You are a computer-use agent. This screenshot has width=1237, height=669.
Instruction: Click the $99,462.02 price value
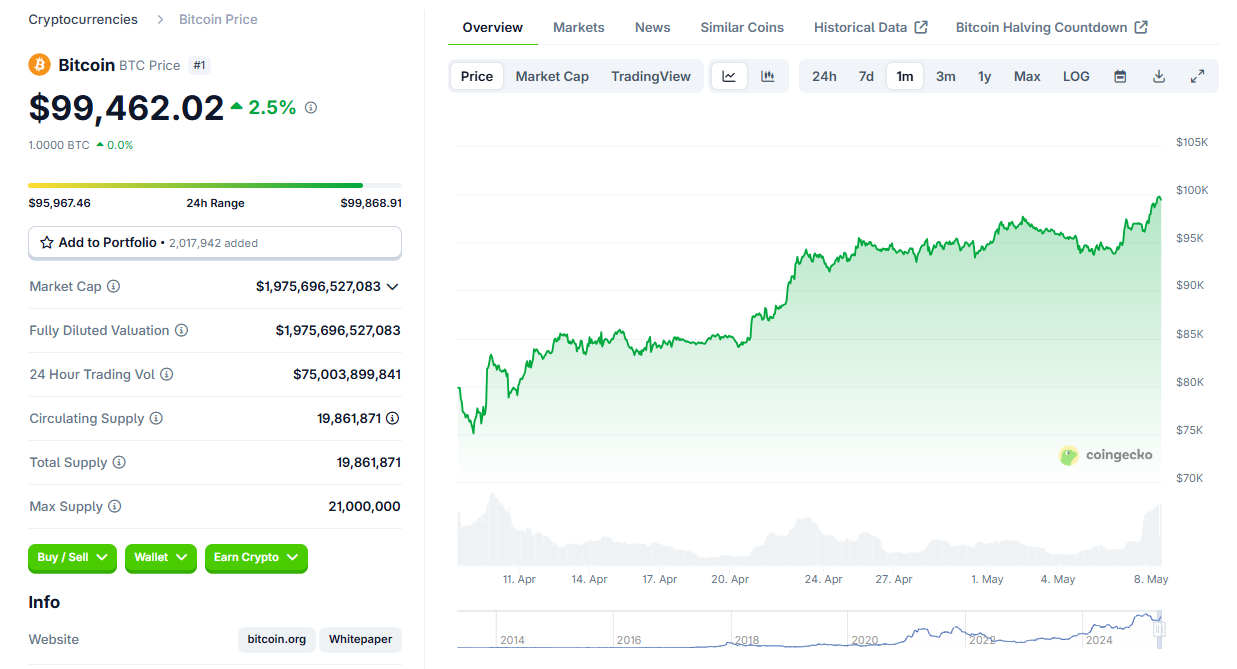click(126, 107)
